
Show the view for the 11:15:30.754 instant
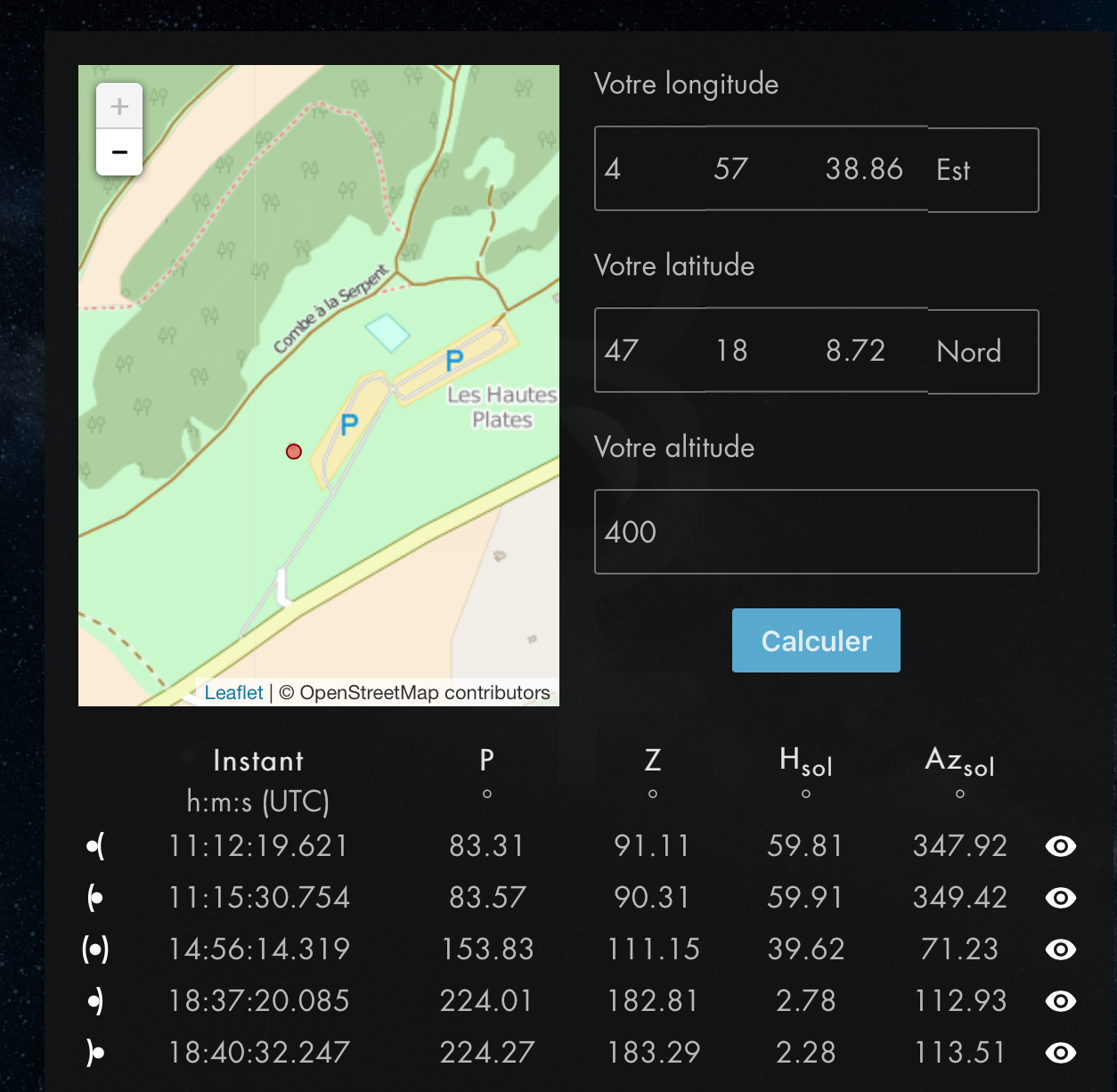pyautogui.click(x=1060, y=898)
